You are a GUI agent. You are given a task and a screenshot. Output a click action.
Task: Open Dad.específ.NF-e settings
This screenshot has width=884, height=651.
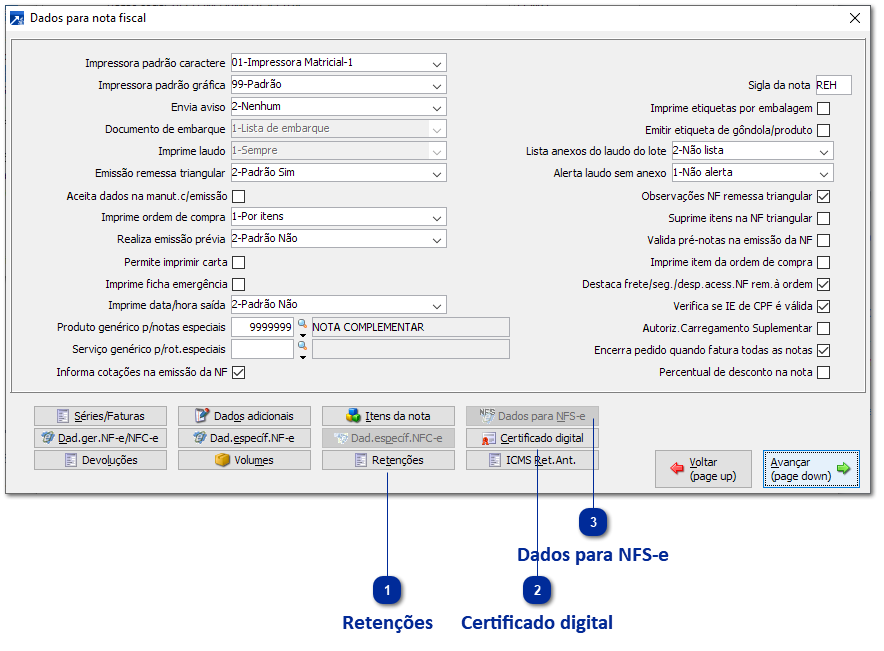click(x=244, y=438)
